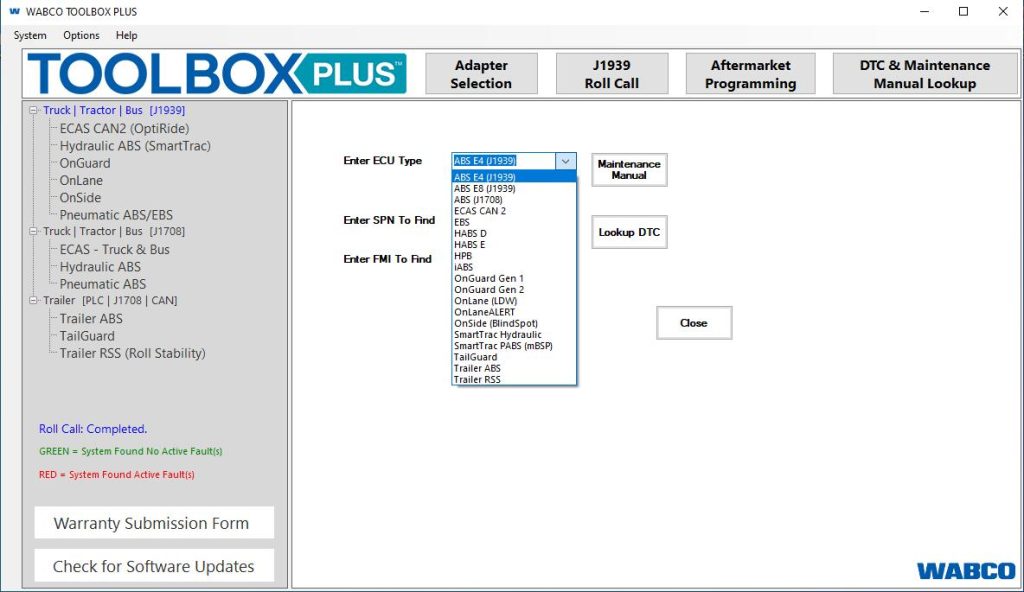Select ECAS CAN2 (OptiRide) in the tree
This screenshot has width=1024, height=592.
point(124,128)
